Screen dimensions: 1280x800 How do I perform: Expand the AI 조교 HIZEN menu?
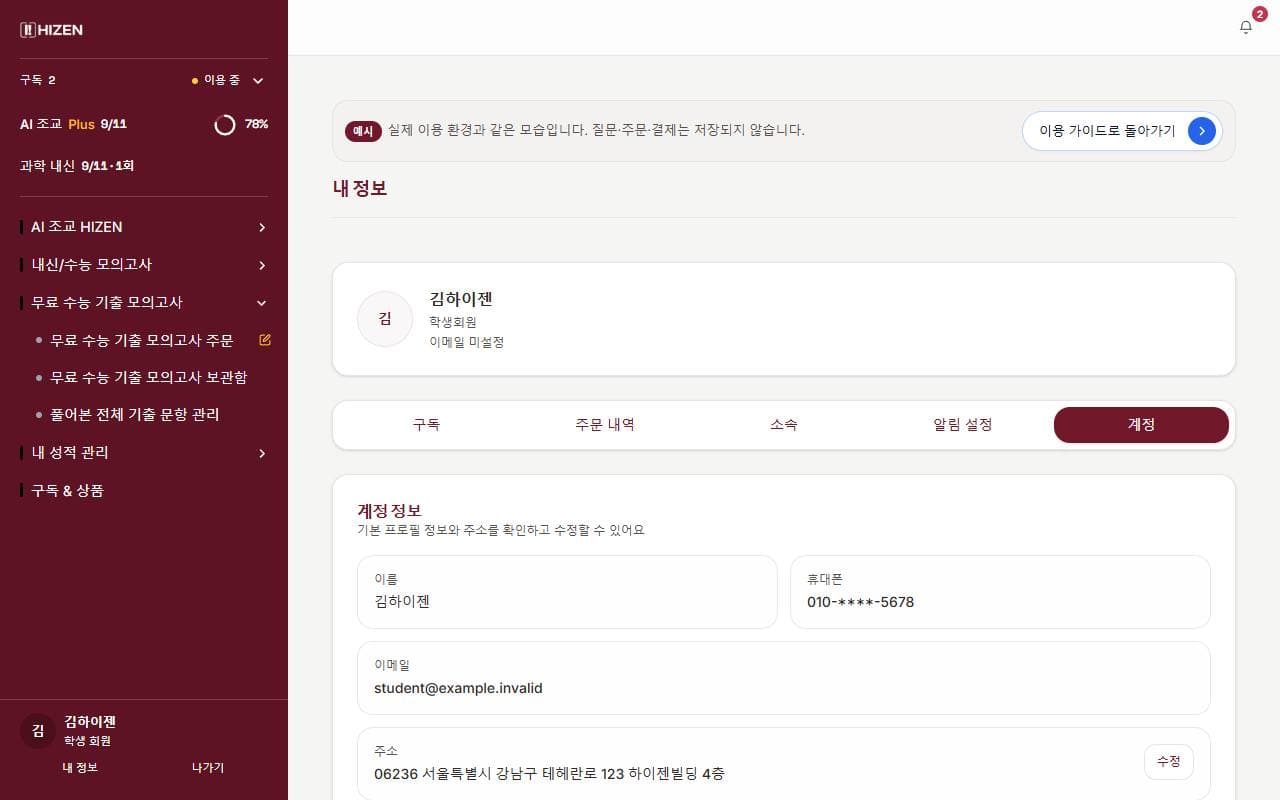(x=144, y=227)
